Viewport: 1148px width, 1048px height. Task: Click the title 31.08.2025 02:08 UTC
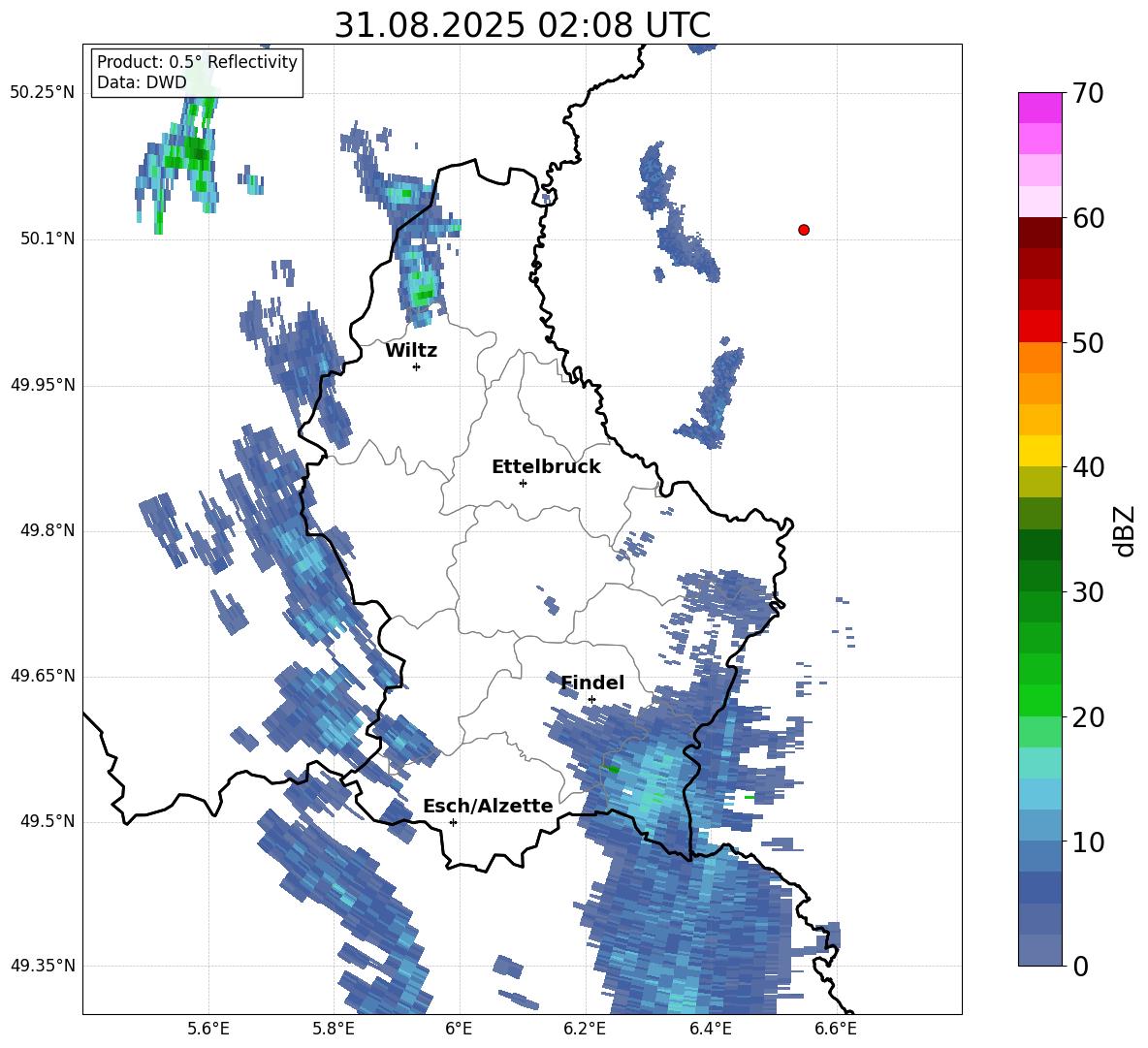pos(522,25)
